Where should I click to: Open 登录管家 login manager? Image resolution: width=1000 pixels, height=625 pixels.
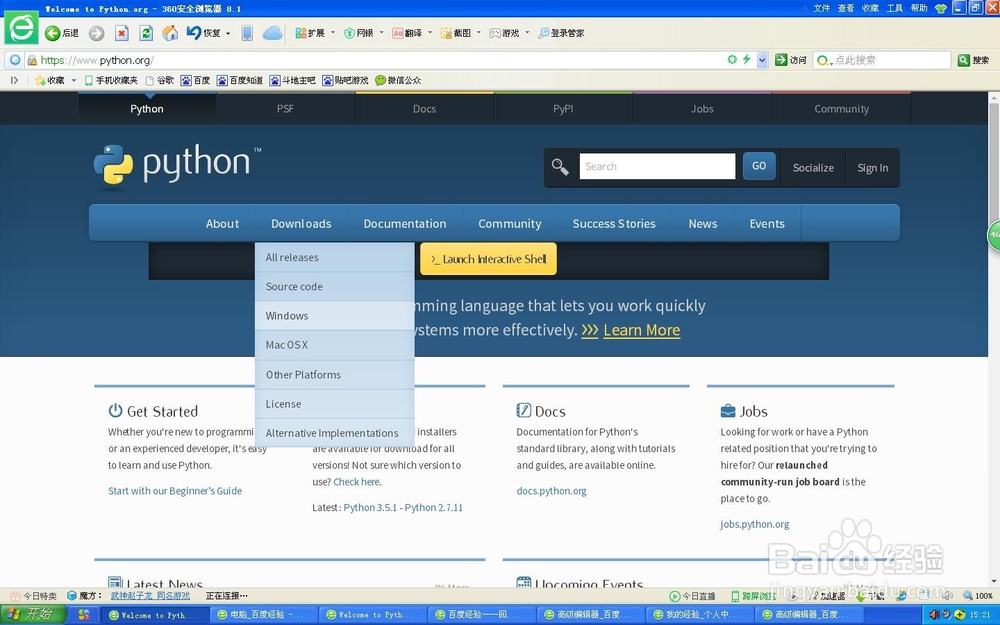tap(561, 33)
